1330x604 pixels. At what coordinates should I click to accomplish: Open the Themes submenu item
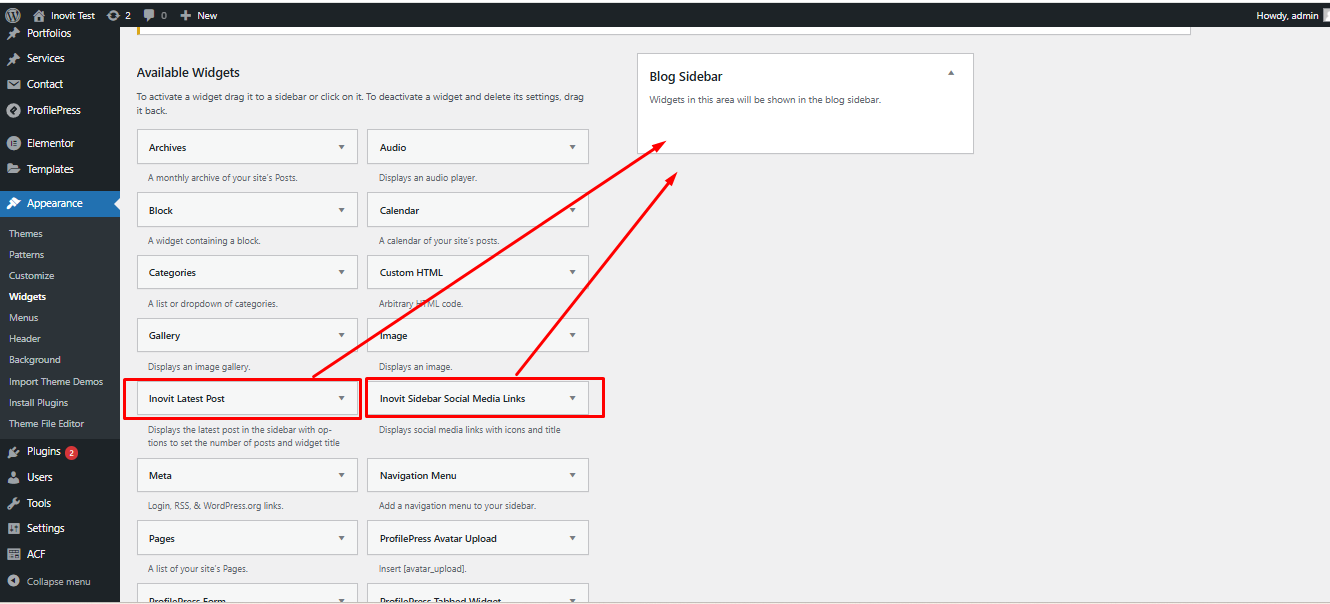[26, 233]
